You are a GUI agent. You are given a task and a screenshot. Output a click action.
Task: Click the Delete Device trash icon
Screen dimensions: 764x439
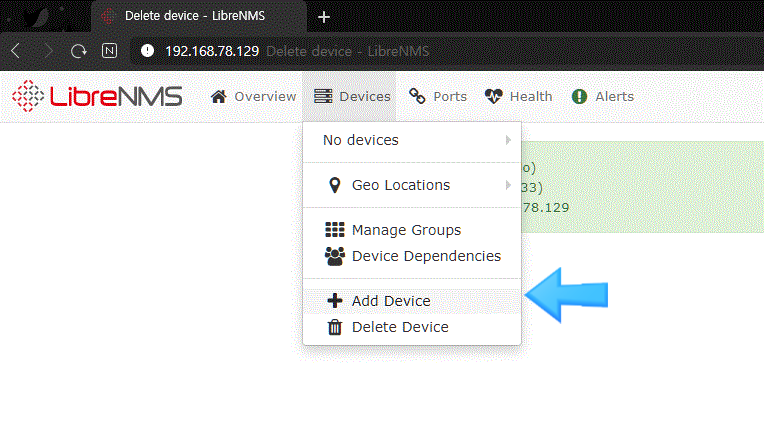pos(335,327)
